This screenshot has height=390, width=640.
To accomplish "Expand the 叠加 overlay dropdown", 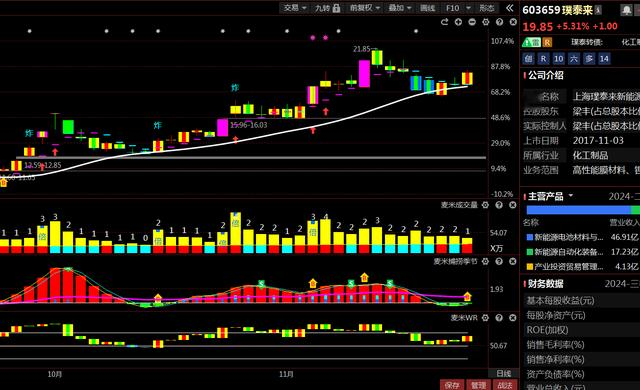I will tap(400, 8).
